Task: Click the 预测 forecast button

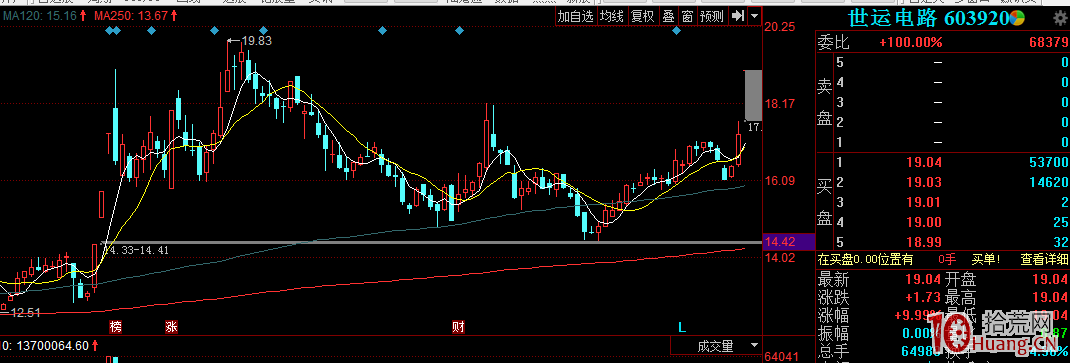Action: 712,16
